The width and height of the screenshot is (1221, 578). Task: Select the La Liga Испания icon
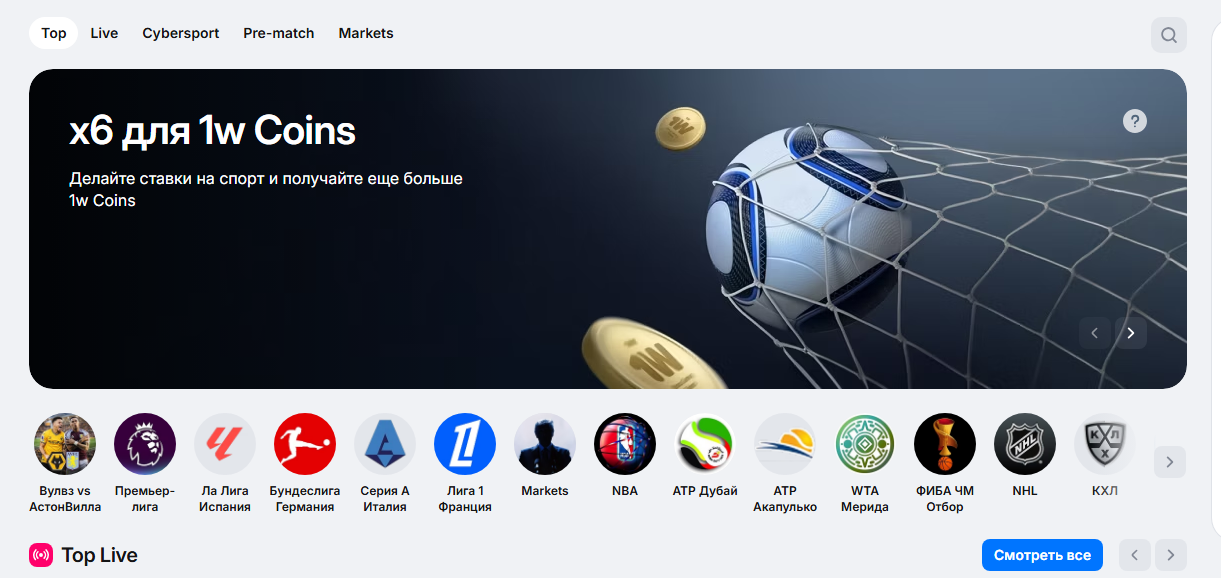tap(225, 444)
